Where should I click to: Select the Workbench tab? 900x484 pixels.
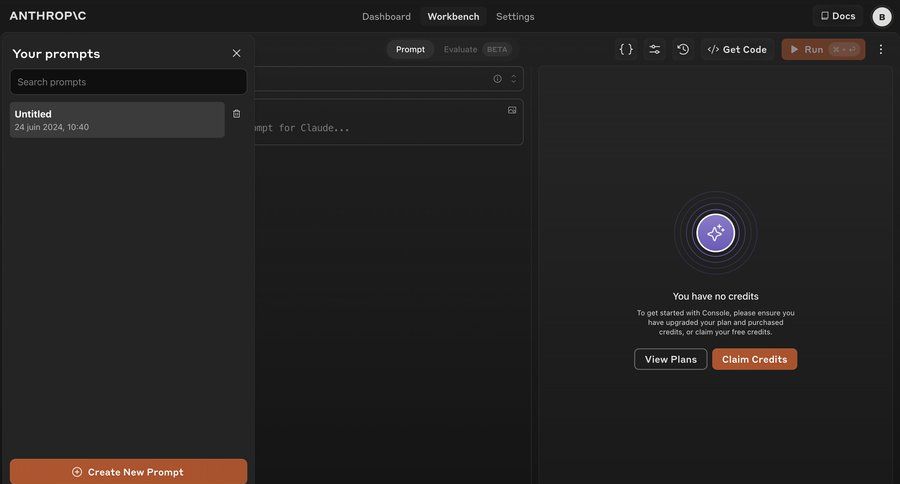click(453, 17)
